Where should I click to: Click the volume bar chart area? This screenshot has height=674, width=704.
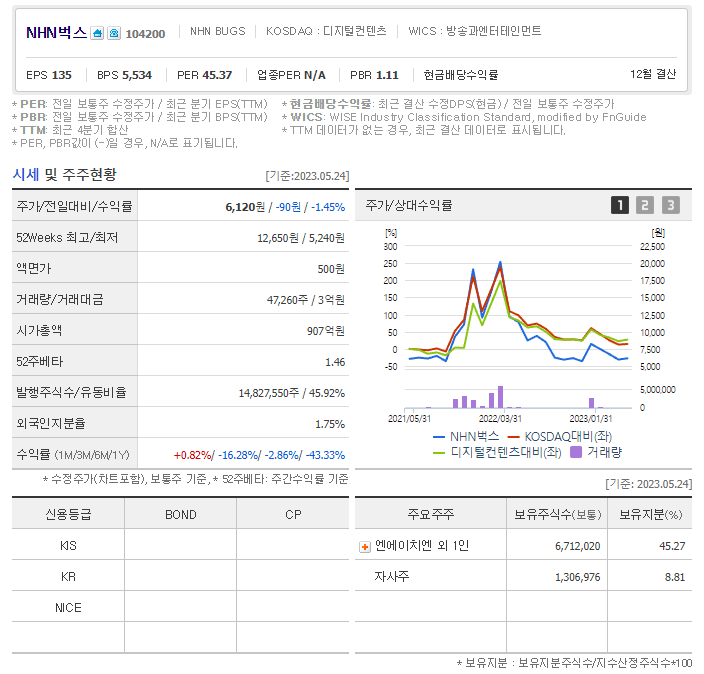coord(518,397)
